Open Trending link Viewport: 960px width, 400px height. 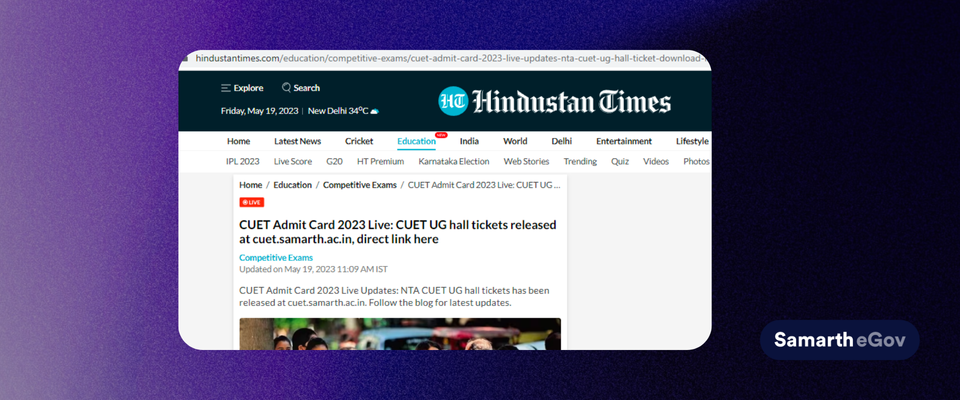click(580, 162)
